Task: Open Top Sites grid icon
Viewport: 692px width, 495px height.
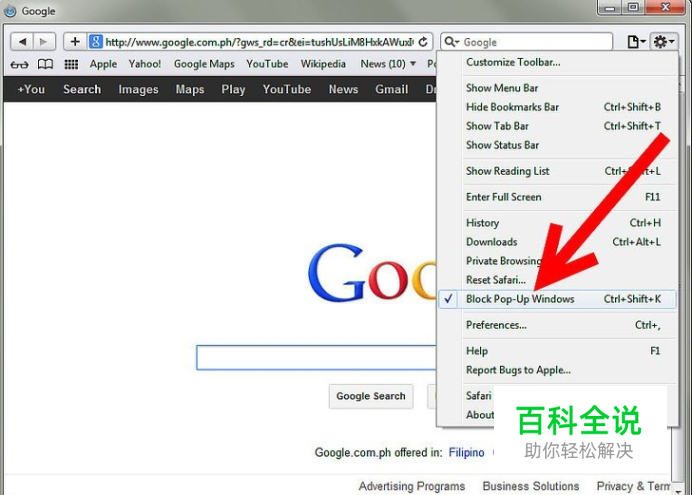Action: [71, 64]
